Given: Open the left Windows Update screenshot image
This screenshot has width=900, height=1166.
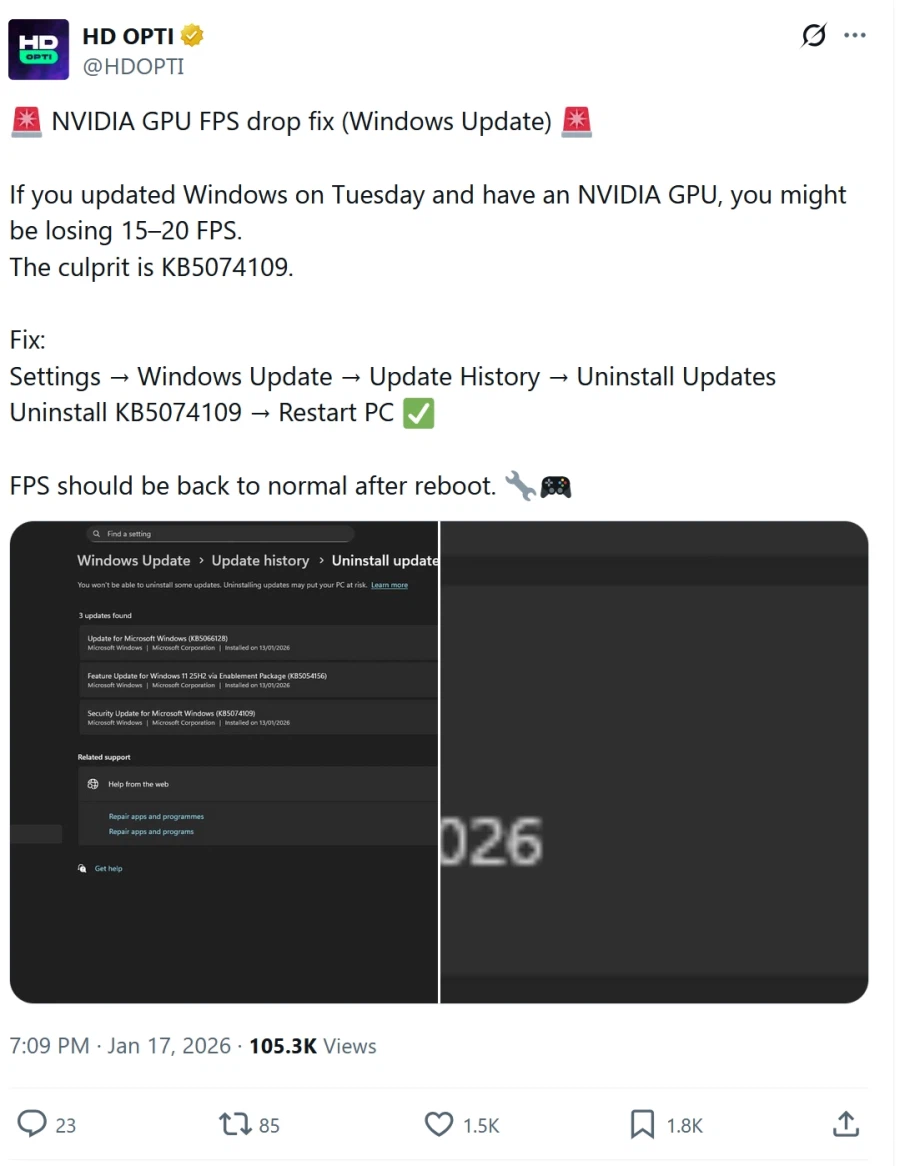Looking at the screenshot, I should pyautogui.click(x=224, y=762).
